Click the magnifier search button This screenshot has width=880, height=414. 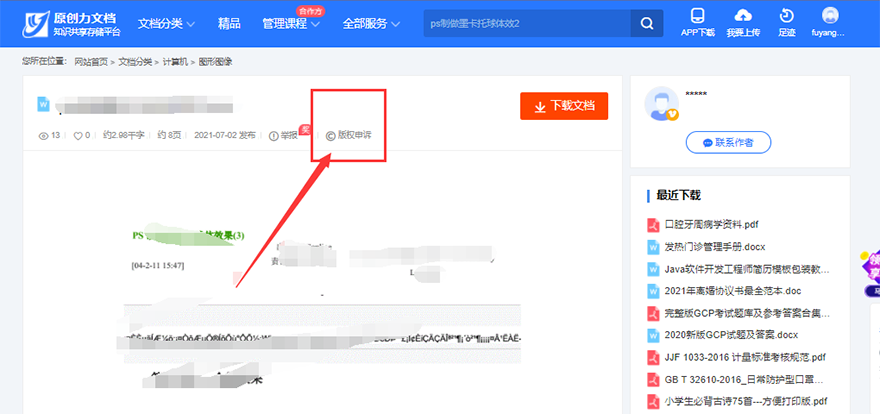tap(647, 24)
